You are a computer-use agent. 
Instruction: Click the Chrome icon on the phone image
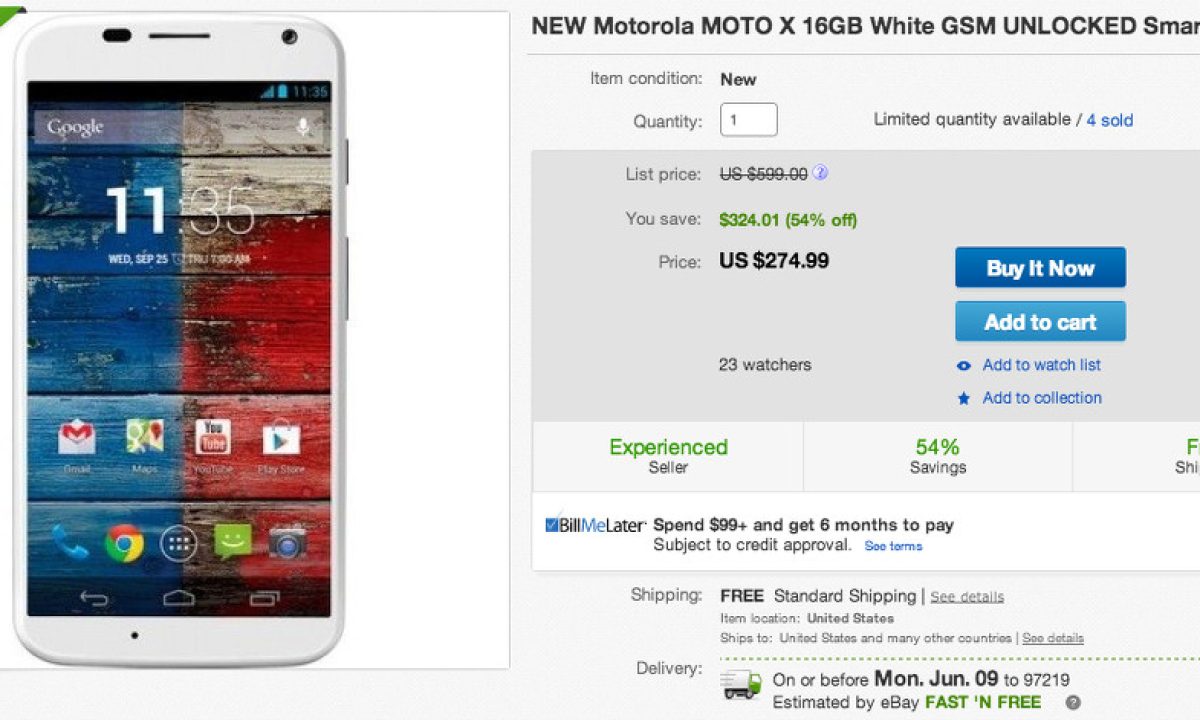(124, 543)
